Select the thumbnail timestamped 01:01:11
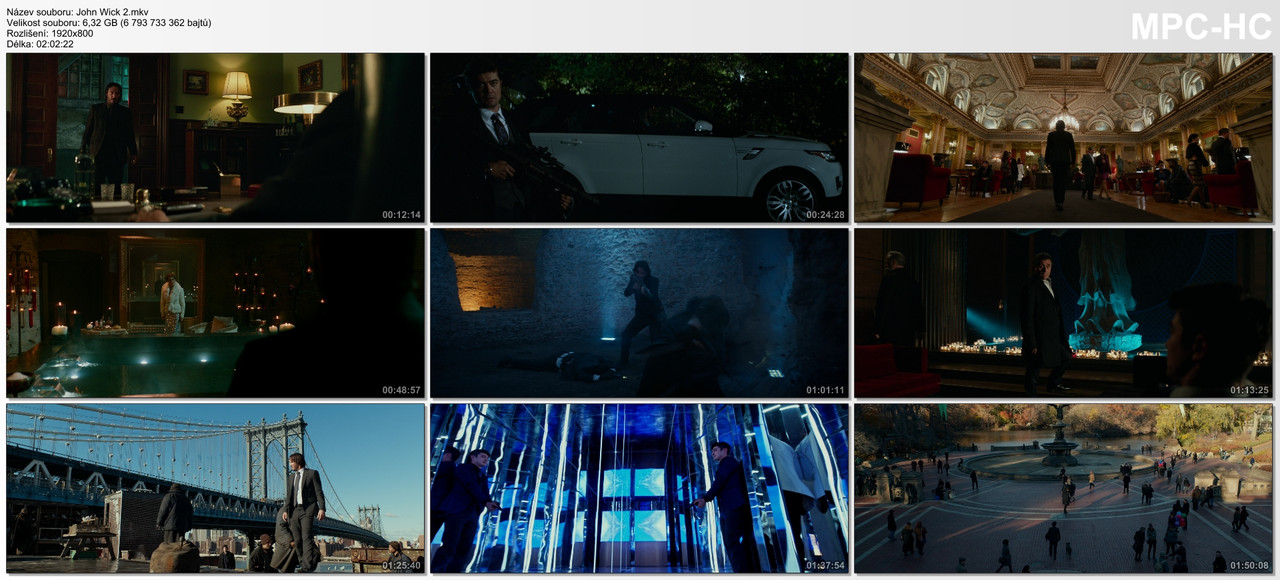This screenshot has width=1280, height=580. [639, 313]
